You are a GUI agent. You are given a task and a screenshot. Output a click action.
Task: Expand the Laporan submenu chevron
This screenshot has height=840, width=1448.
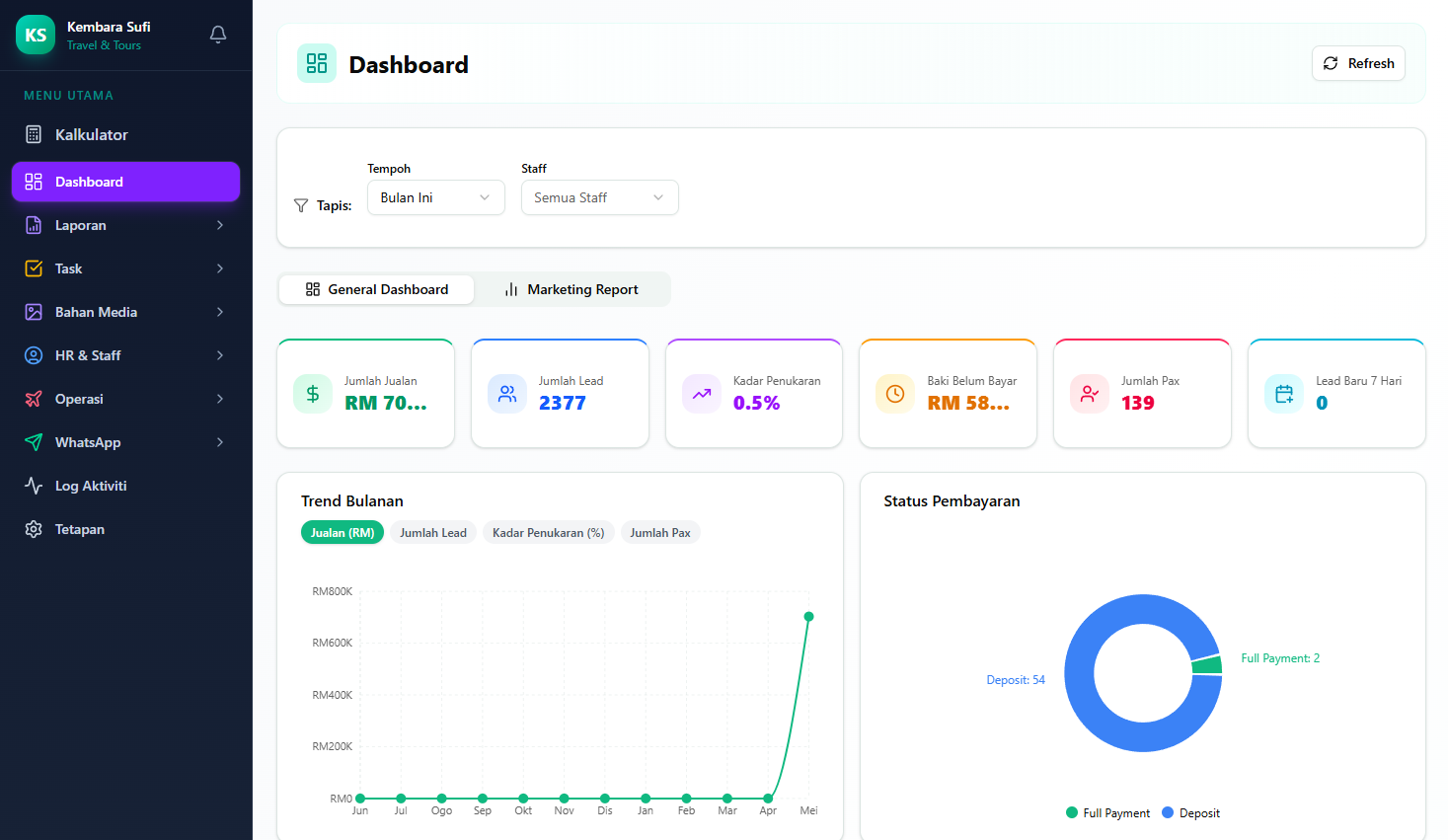220,225
